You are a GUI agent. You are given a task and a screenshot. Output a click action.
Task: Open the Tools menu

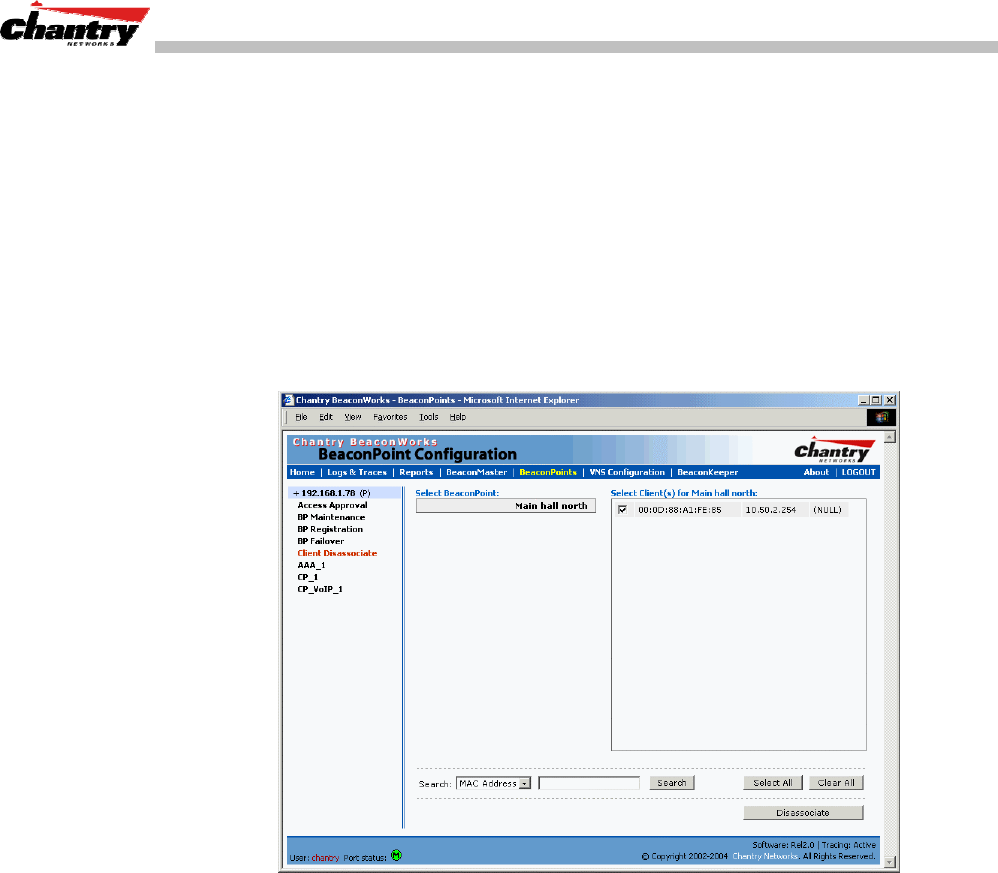coord(428,417)
